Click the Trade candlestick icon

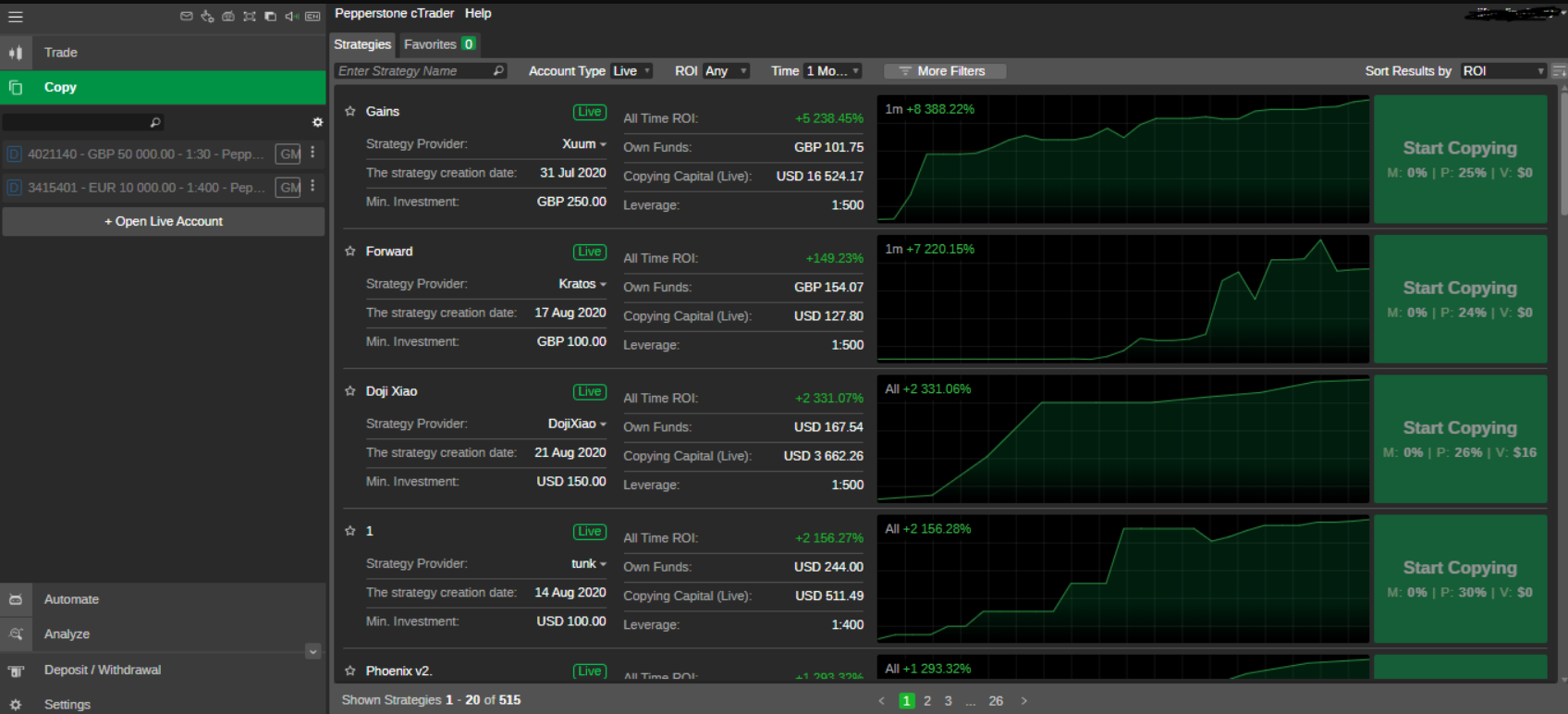(x=16, y=53)
